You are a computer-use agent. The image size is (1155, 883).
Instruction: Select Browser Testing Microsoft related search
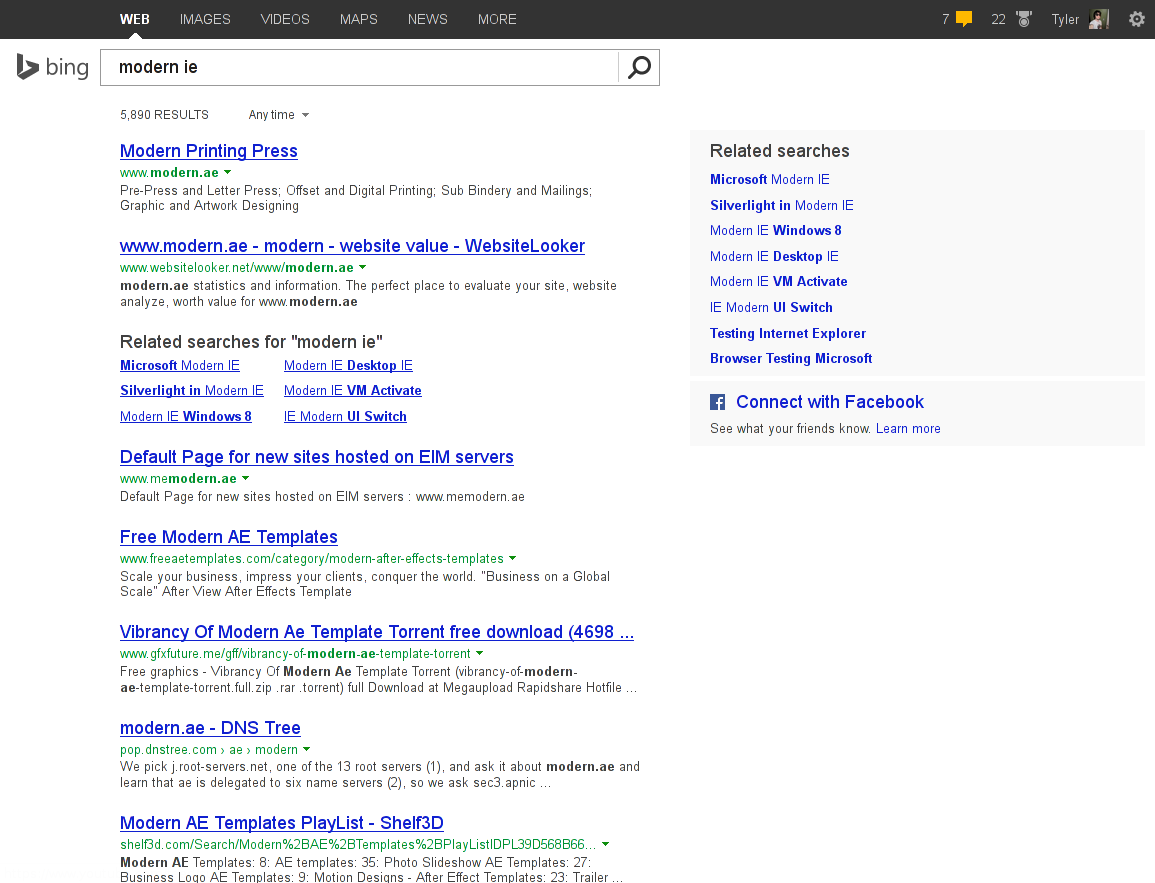pyautogui.click(x=791, y=359)
